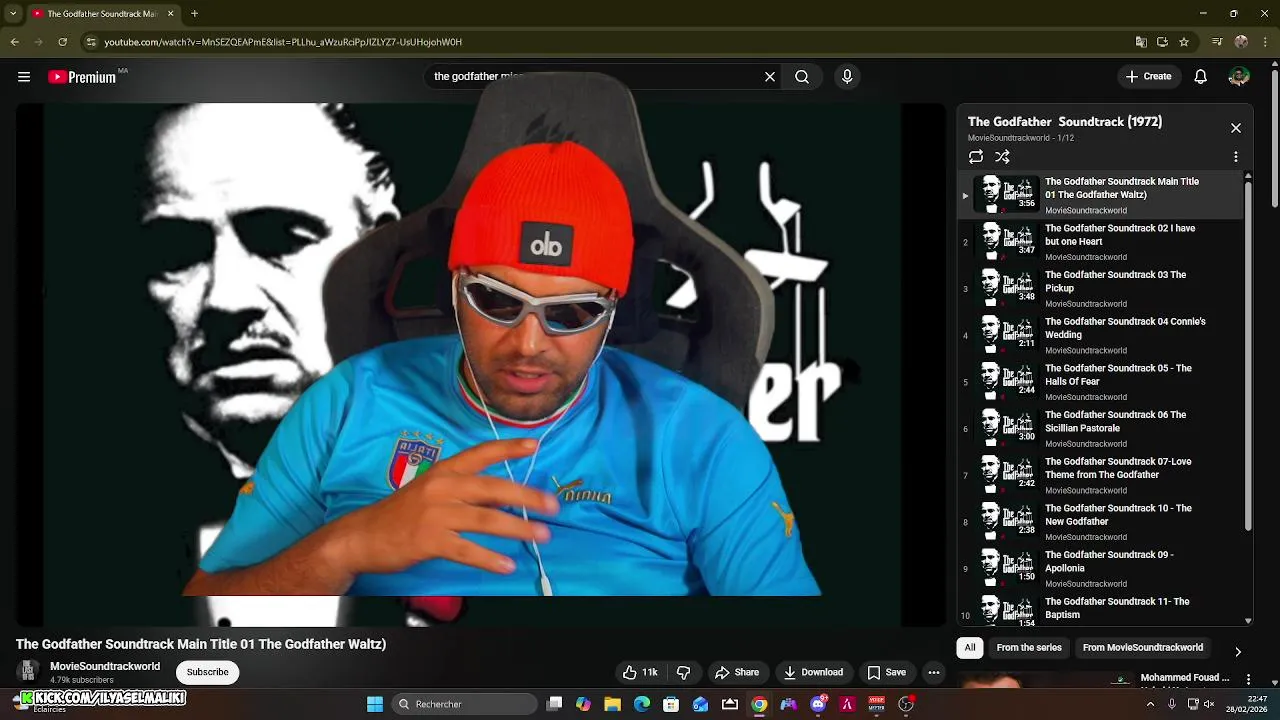Open File Explorer from taskbar
1280x720 pixels.
point(612,704)
